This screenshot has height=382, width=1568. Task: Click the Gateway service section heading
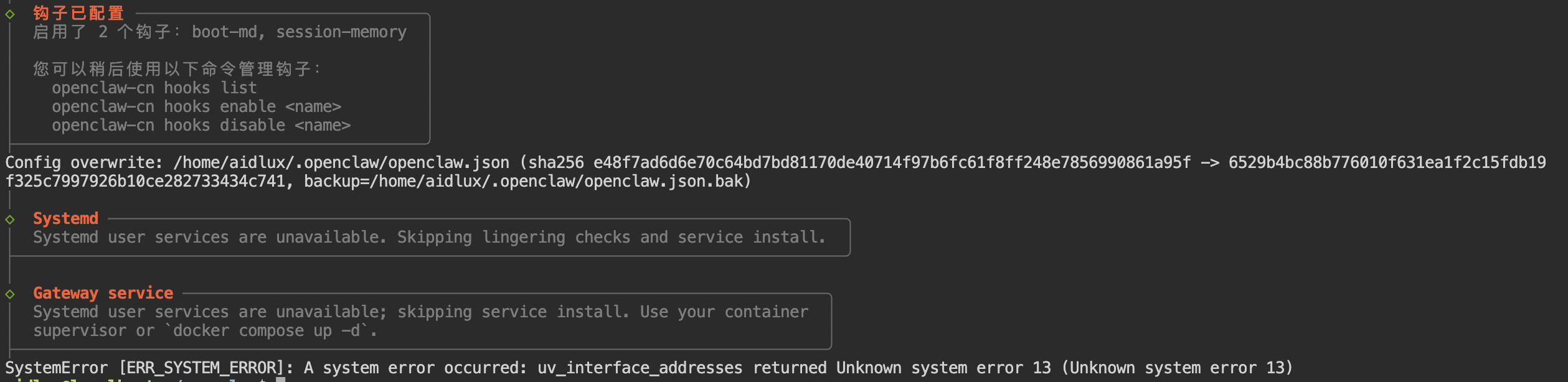click(103, 293)
